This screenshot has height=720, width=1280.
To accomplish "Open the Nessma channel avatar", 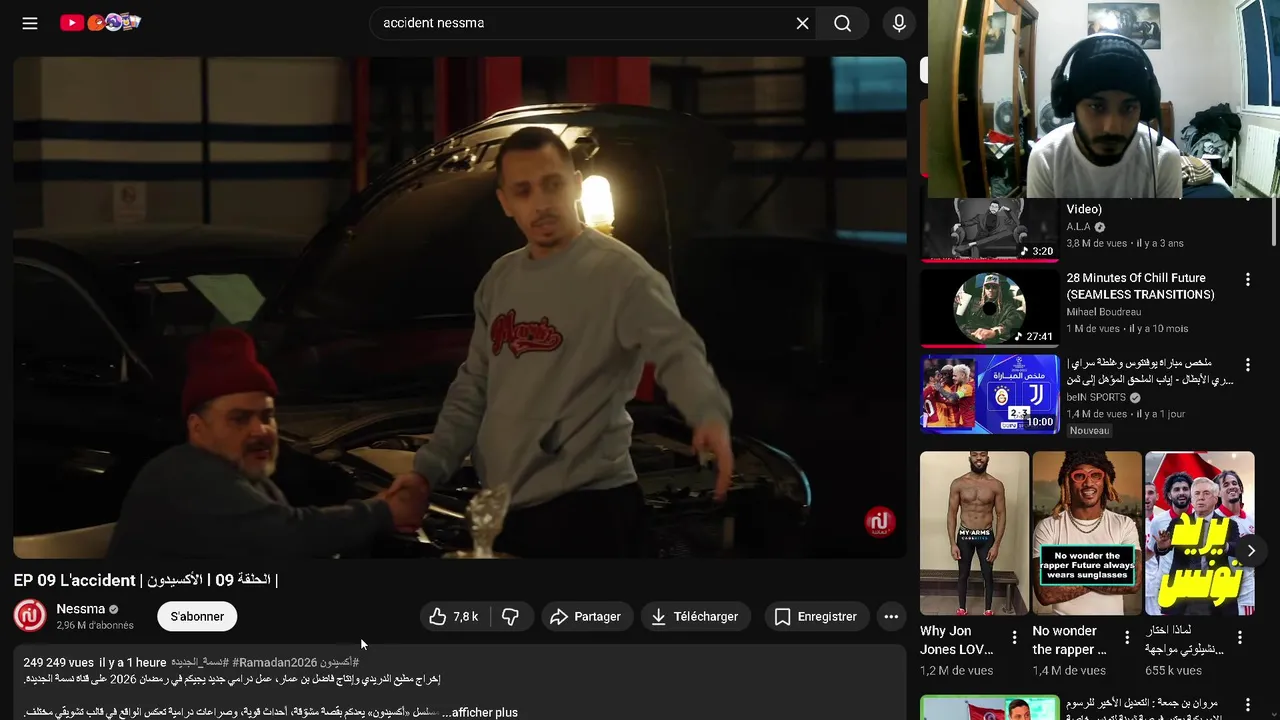I will [x=30, y=615].
